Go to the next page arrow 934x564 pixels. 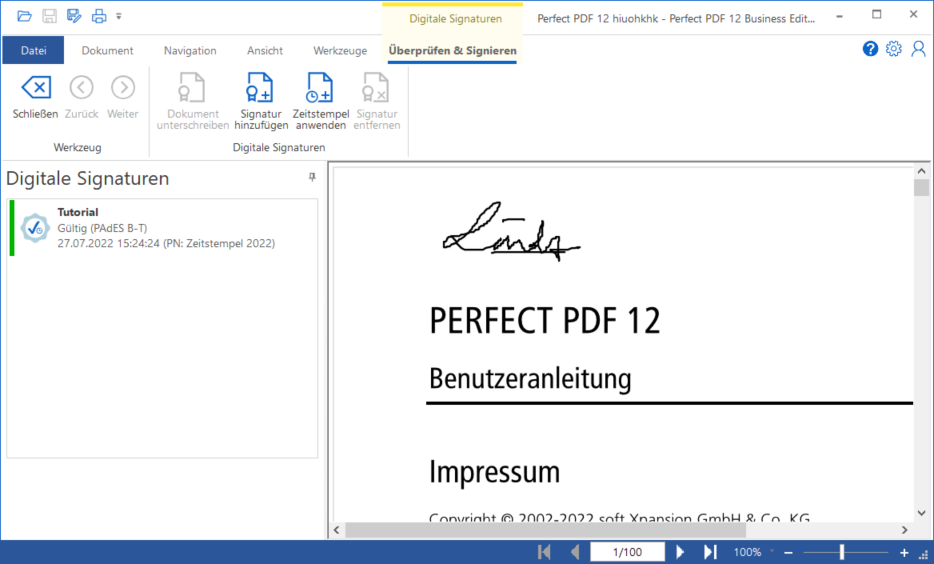pyautogui.click(x=680, y=552)
